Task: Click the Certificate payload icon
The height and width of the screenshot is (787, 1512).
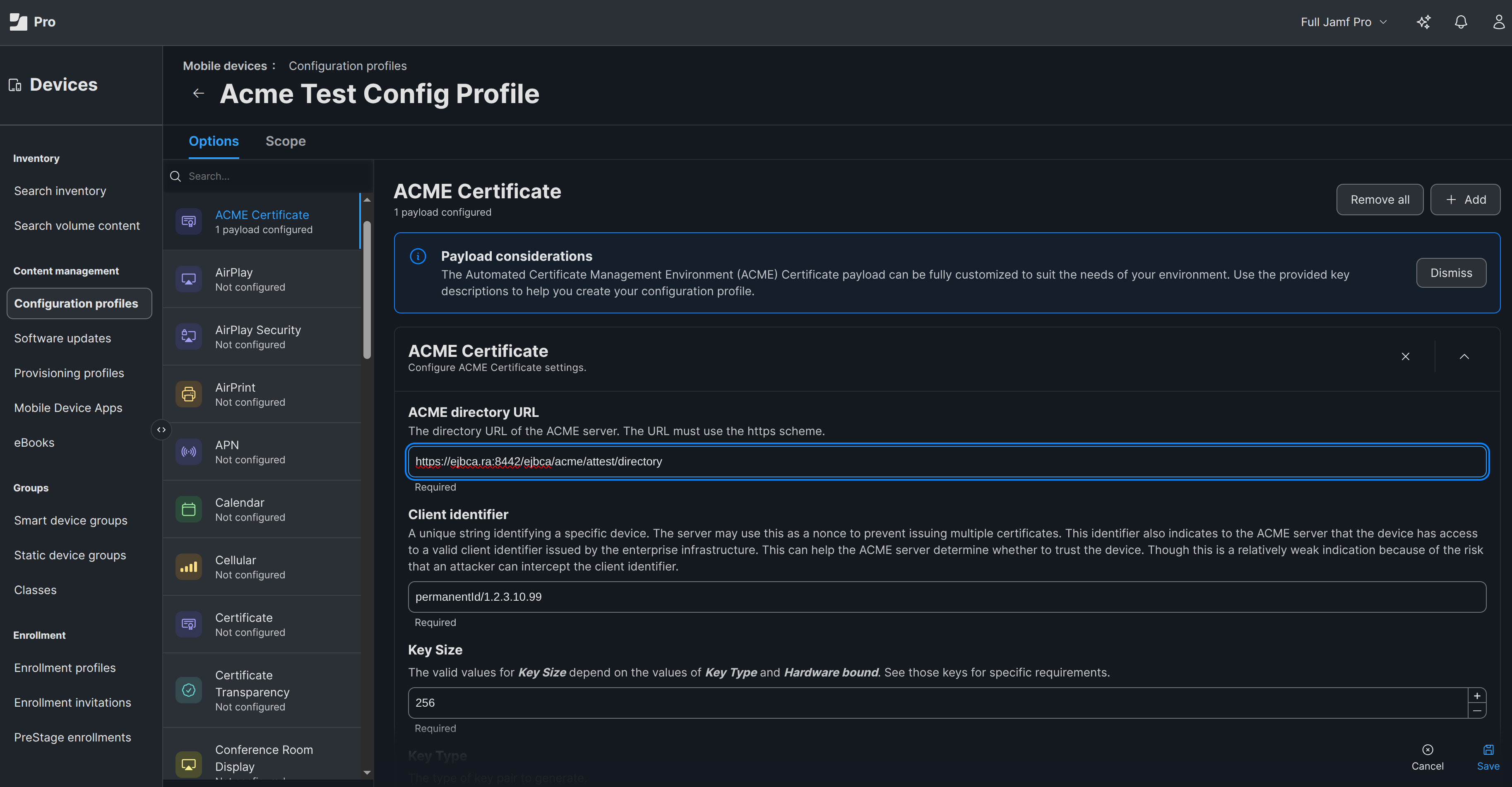Action: coord(188,624)
